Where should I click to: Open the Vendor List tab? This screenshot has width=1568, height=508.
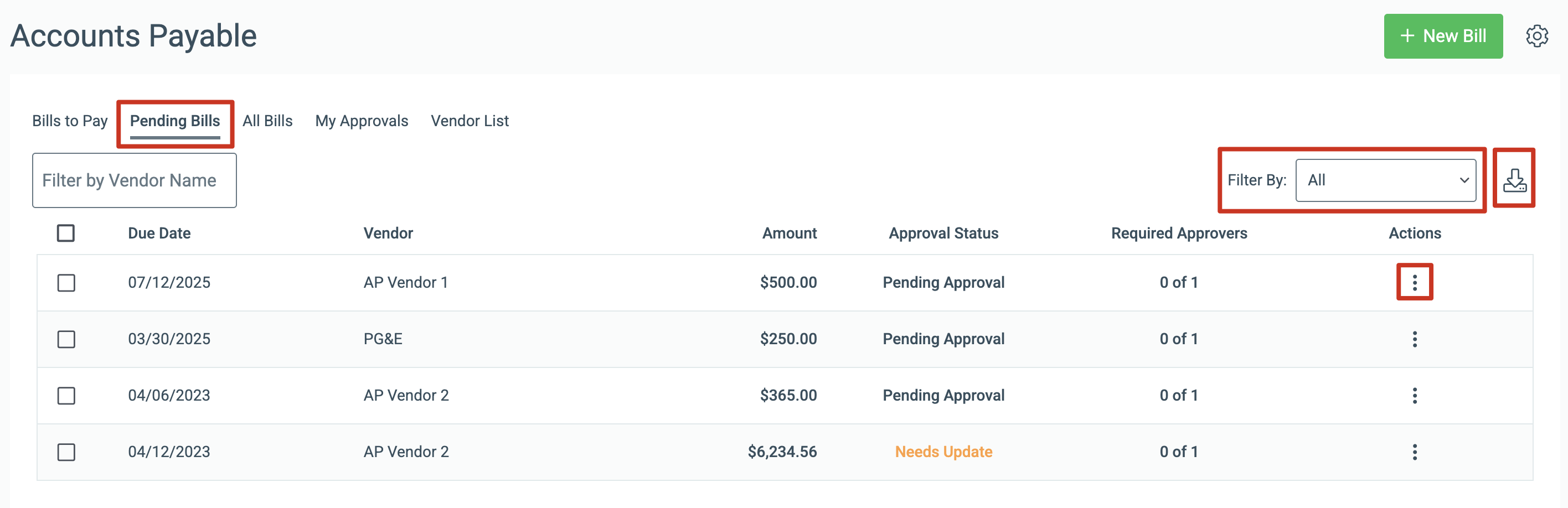point(470,121)
